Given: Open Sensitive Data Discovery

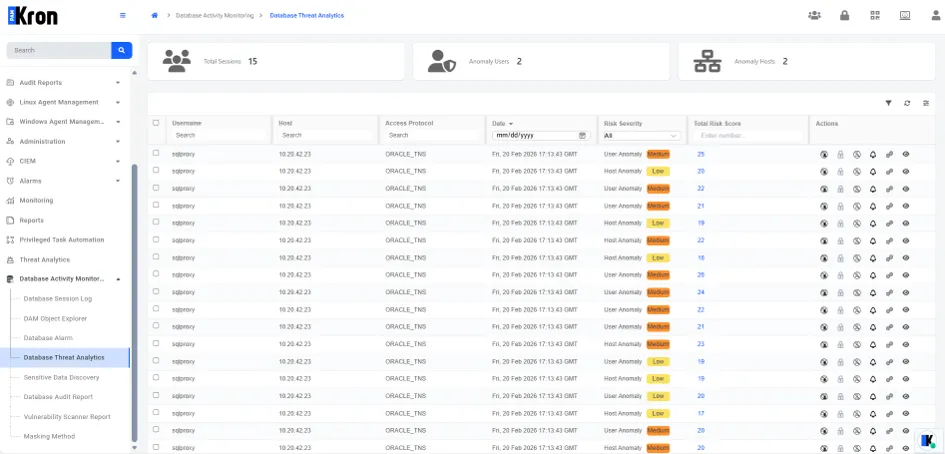Looking at the screenshot, I should 61,377.
